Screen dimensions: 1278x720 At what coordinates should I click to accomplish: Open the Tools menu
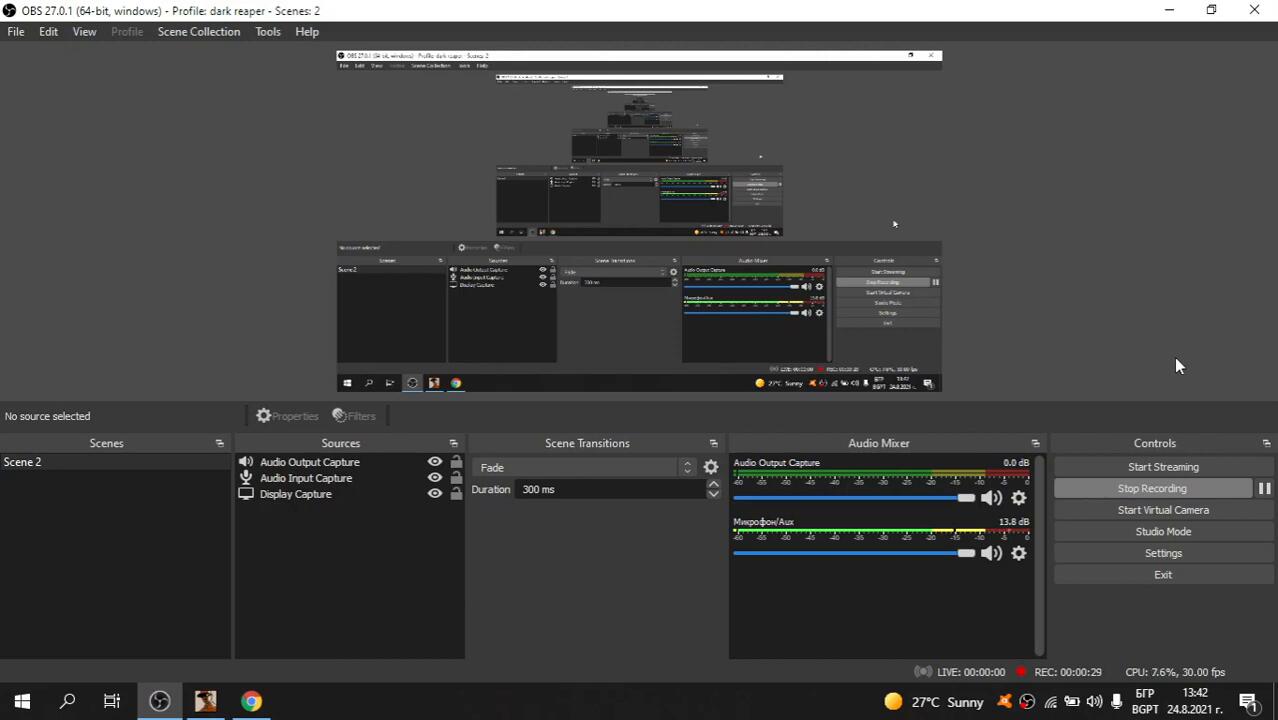267,32
